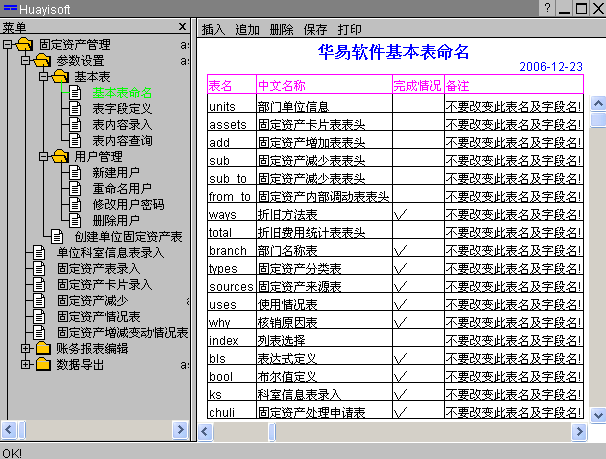Click the table's horizontal scrollbar thumb
Image resolution: width=606 pixels, height=459 pixels.
coord(272,431)
